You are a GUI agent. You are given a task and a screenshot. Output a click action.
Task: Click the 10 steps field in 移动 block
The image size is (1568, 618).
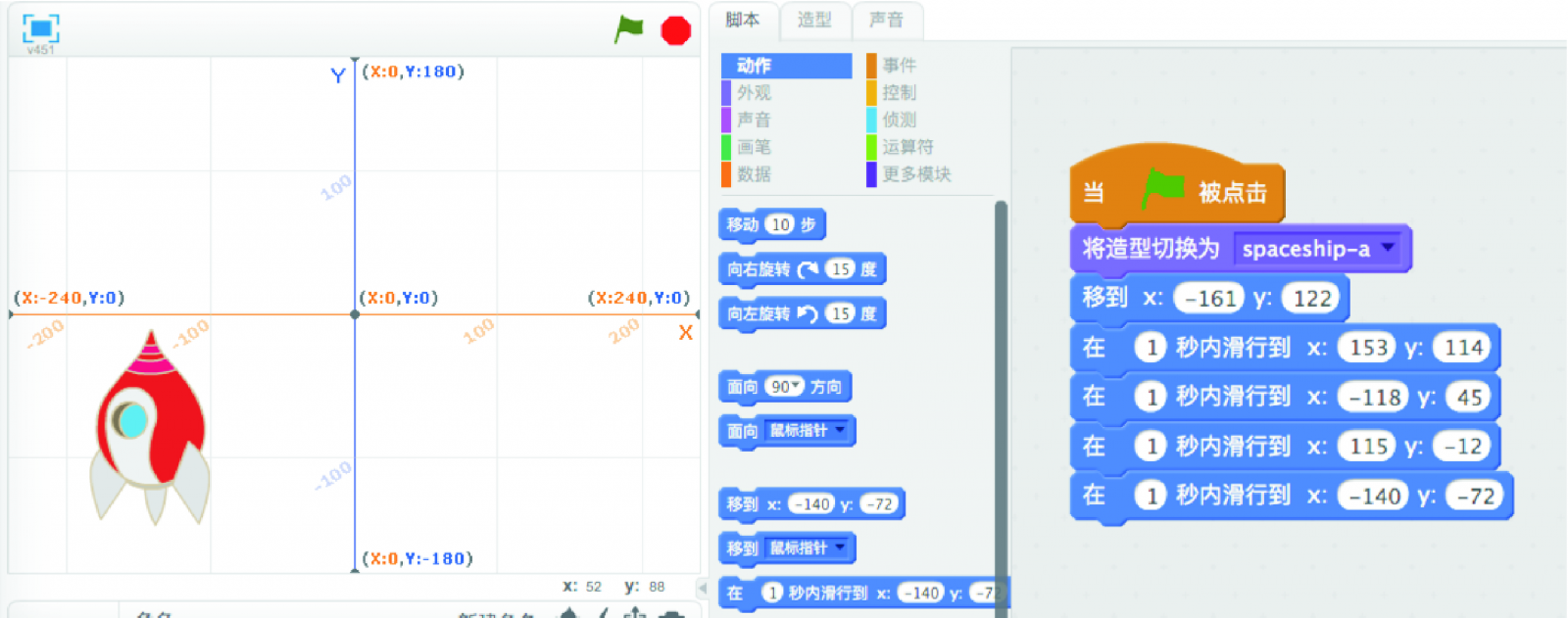[x=780, y=225]
